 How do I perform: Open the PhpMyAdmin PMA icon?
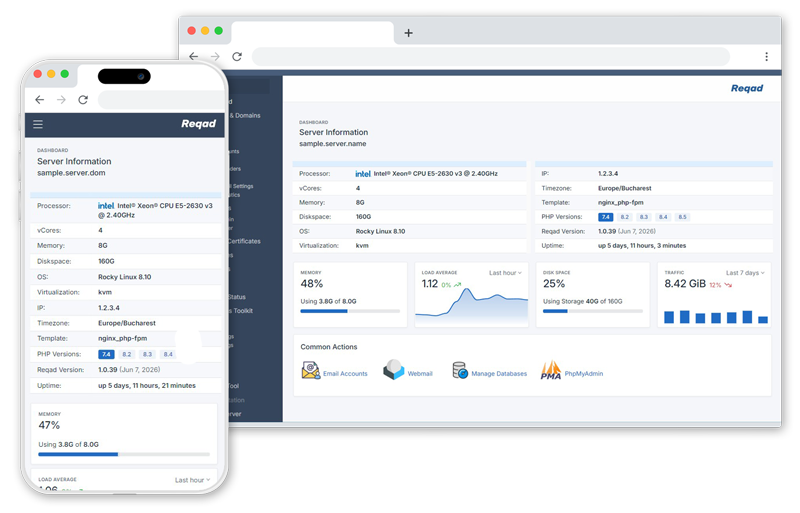point(551,370)
